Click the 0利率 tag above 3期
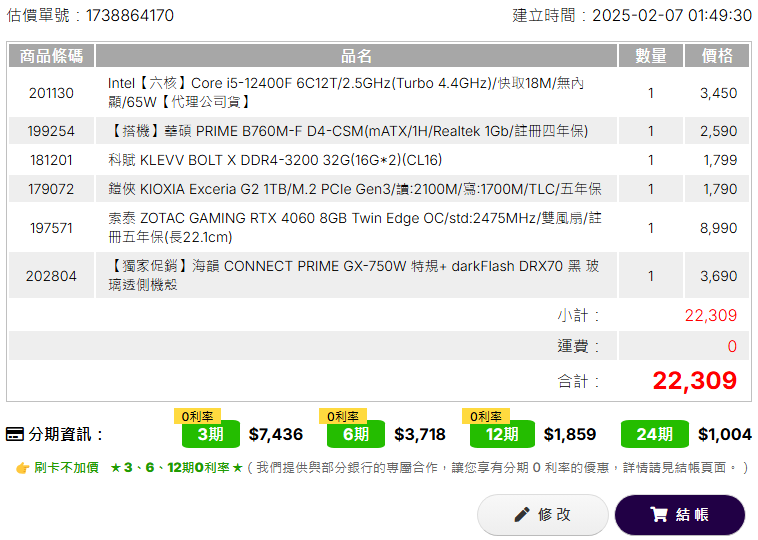The width and height of the screenshot is (758, 540). 197,416
